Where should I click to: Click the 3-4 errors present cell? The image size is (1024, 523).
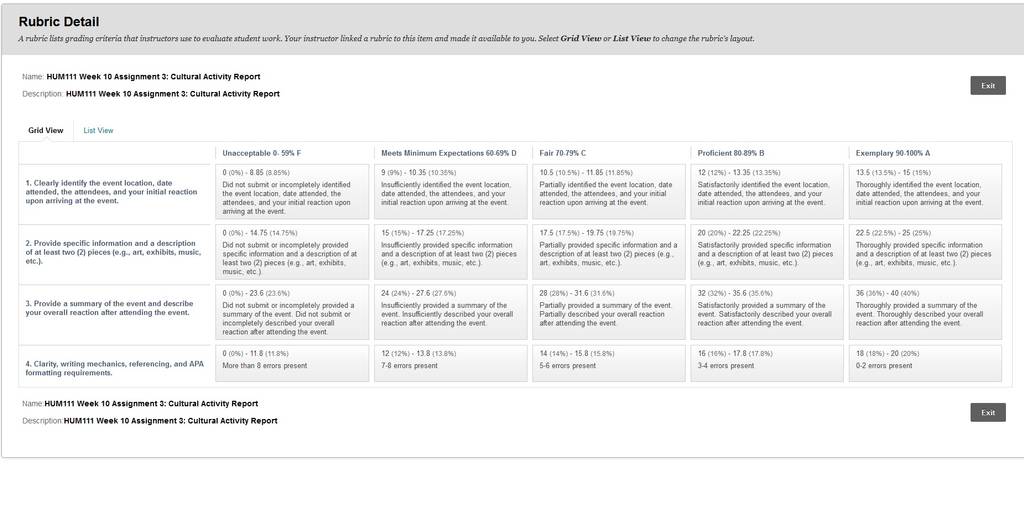click(x=767, y=363)
